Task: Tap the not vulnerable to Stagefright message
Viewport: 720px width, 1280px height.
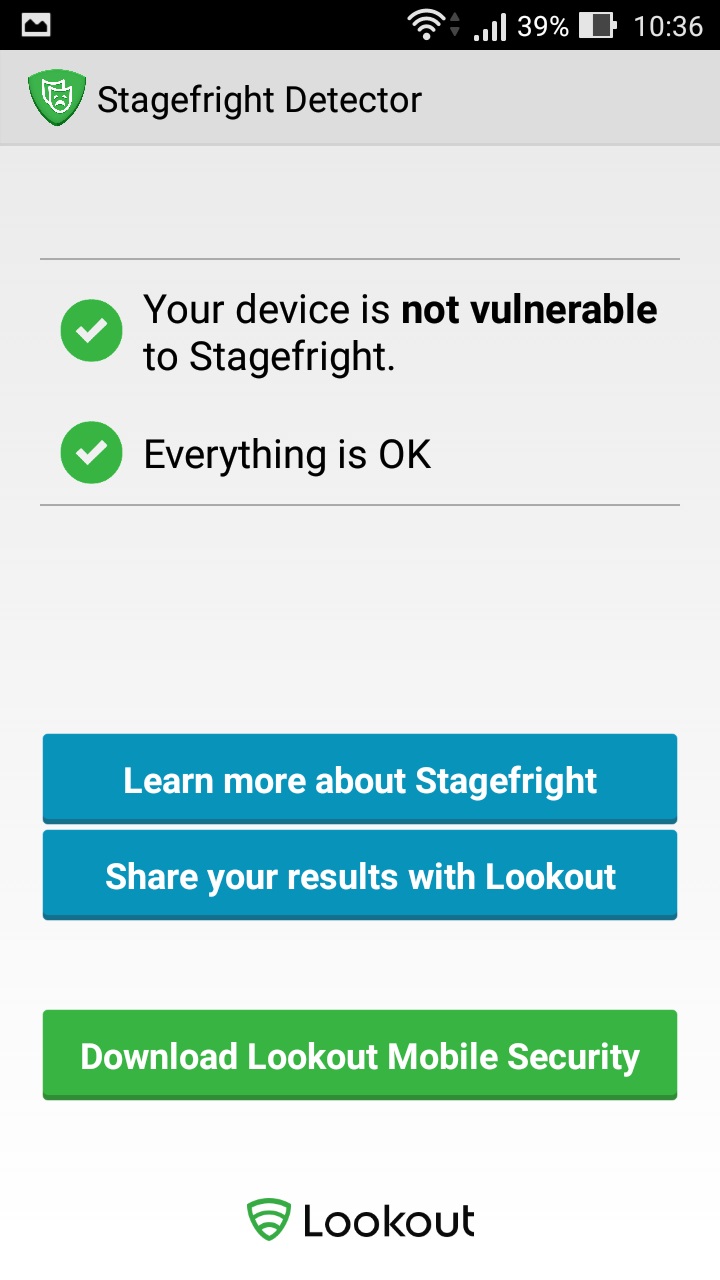Action: 400,332
